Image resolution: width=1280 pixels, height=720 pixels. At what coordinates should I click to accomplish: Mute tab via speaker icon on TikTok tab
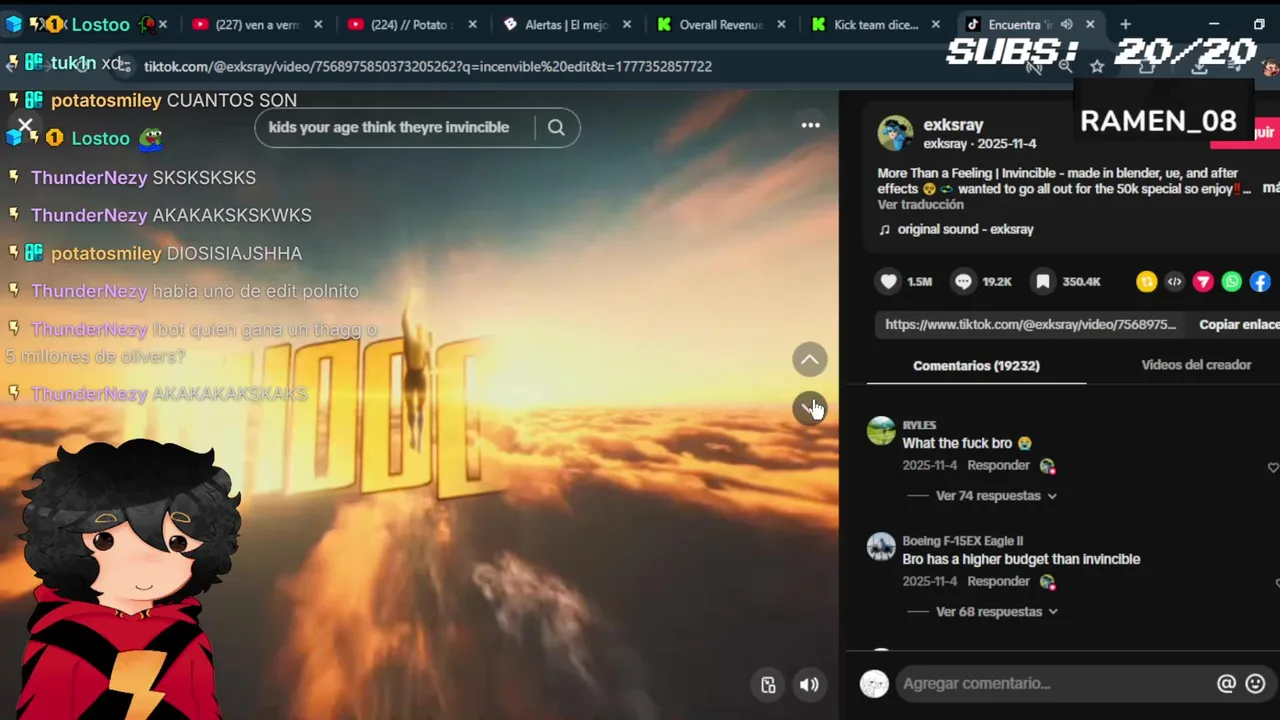(x=1067, y=25)
